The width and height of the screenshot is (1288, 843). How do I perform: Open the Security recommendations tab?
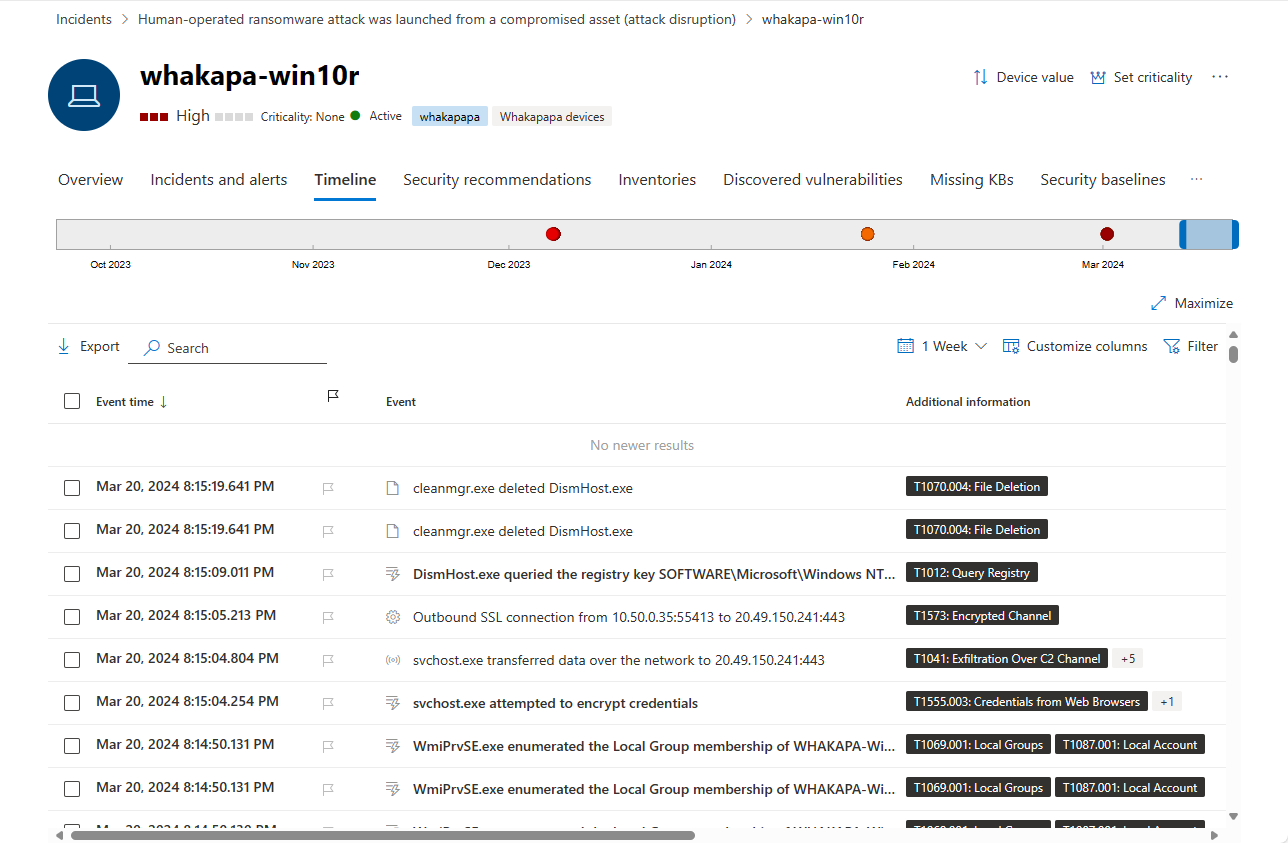(x=497, y=180)
